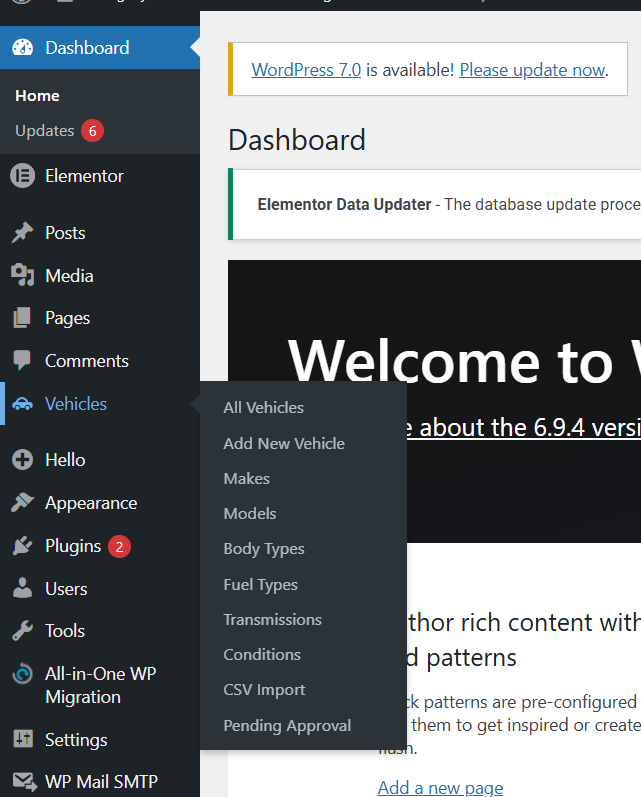The width and height of the screenshot is (641, 797).
Task: Click the Vehicles car icon
Action: (22, 404)
